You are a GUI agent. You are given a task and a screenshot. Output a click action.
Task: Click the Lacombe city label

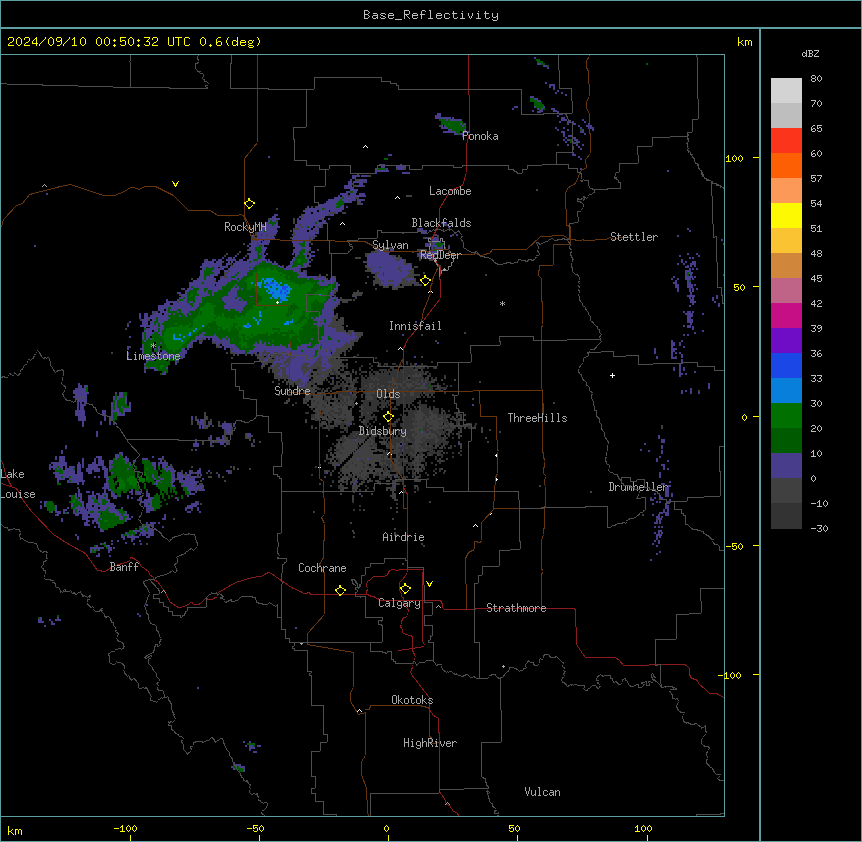[x=450, y=191]
